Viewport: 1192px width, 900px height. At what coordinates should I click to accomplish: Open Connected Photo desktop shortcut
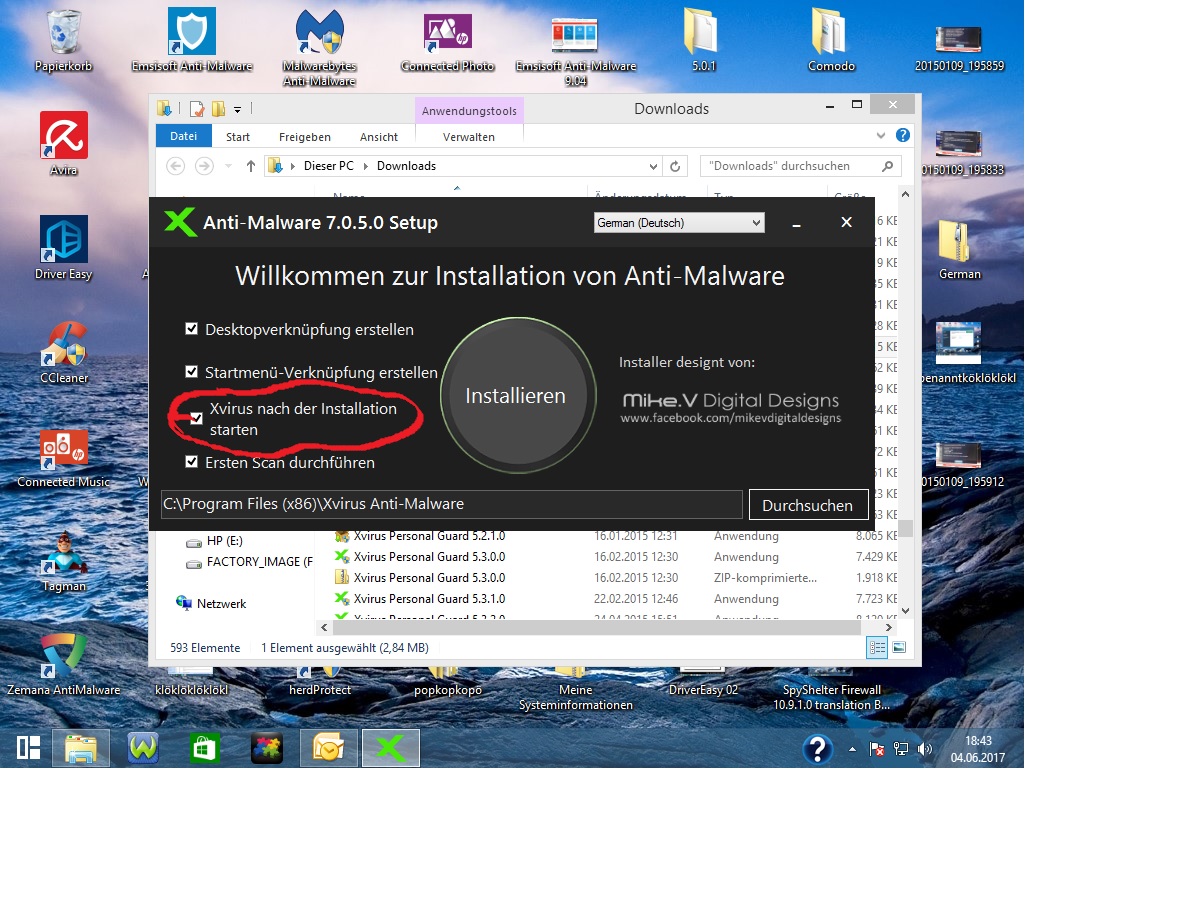(448, 42)
